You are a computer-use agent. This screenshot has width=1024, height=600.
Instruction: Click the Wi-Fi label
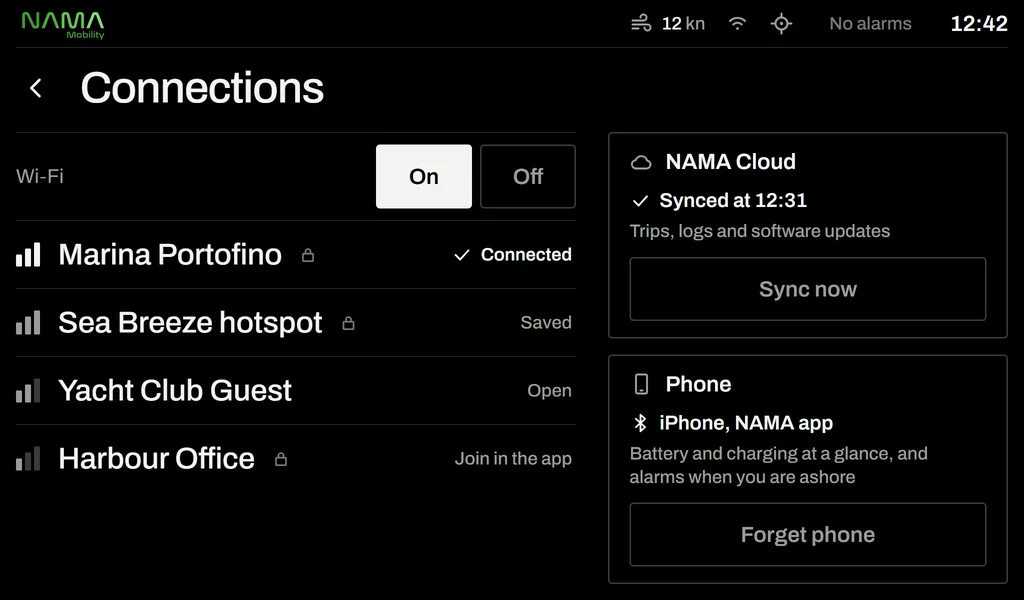(x=40, y=176)
